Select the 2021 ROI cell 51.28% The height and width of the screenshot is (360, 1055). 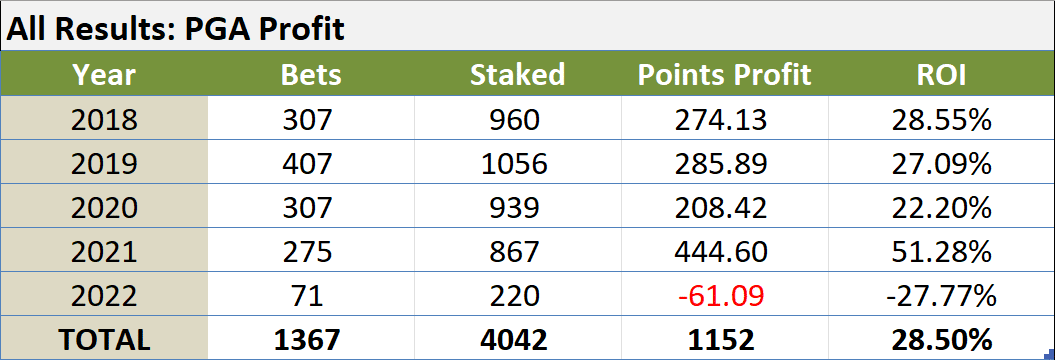pos(941,250)
